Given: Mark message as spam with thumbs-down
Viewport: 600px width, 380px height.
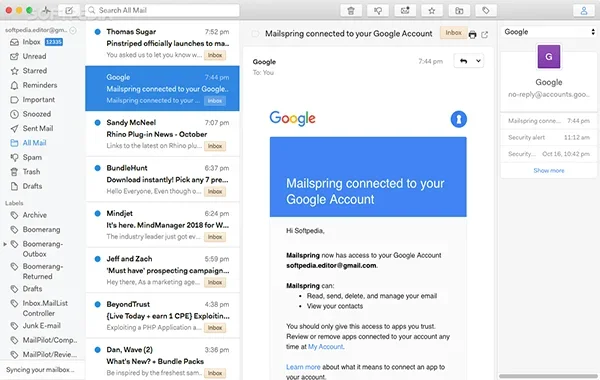Looking at the screenshot, I should click(378, 11).
